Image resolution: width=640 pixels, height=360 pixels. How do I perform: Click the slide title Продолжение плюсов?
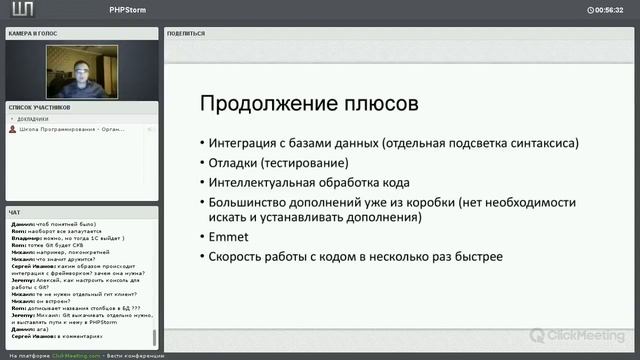click(x=309, y=103)
